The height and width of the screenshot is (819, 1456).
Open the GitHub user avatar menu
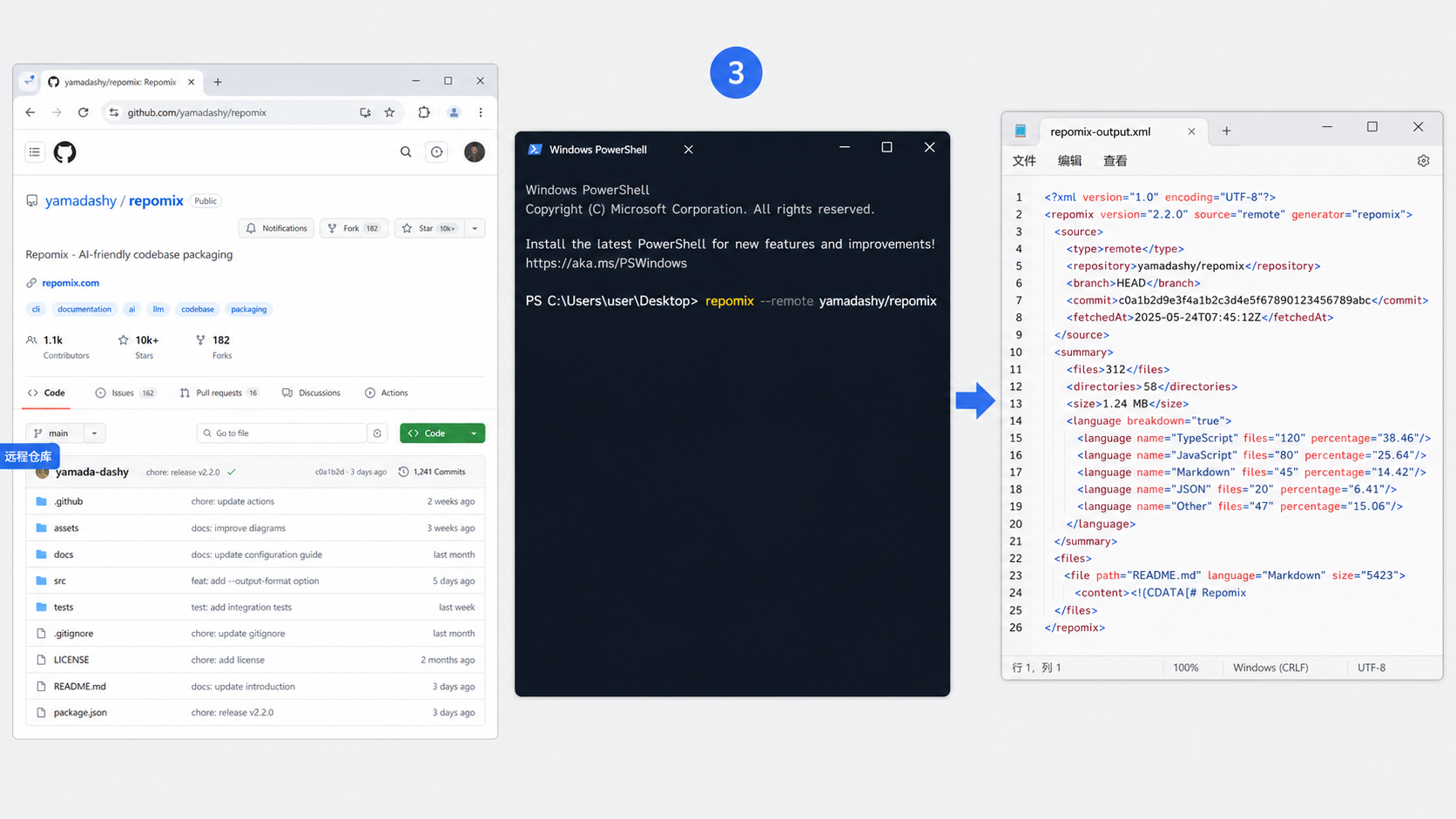[475, 152]
